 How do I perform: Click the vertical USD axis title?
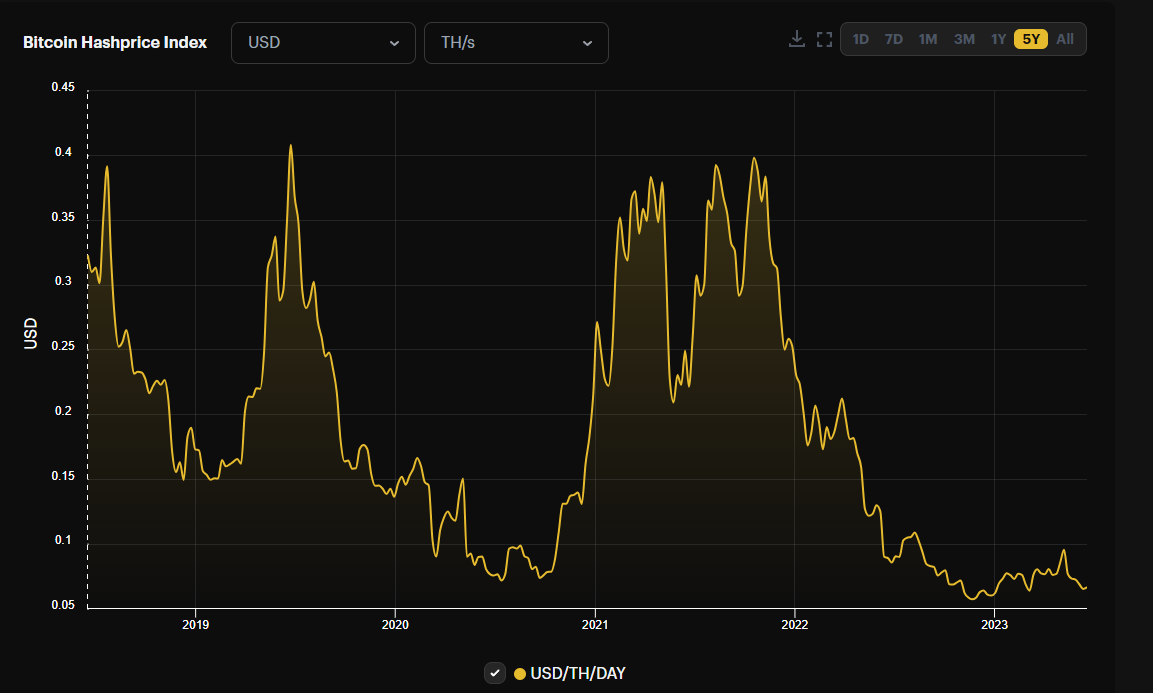point(30,333)
